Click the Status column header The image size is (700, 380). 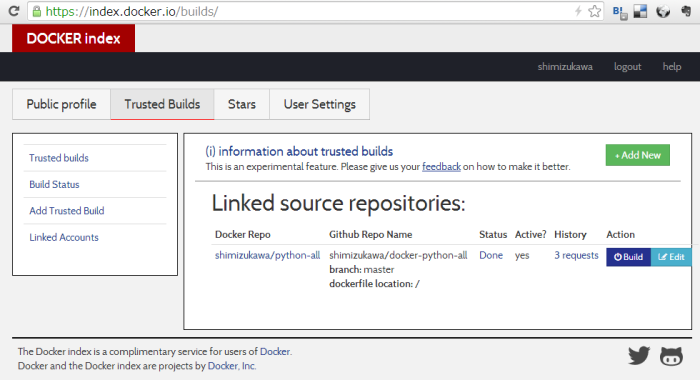493,234
